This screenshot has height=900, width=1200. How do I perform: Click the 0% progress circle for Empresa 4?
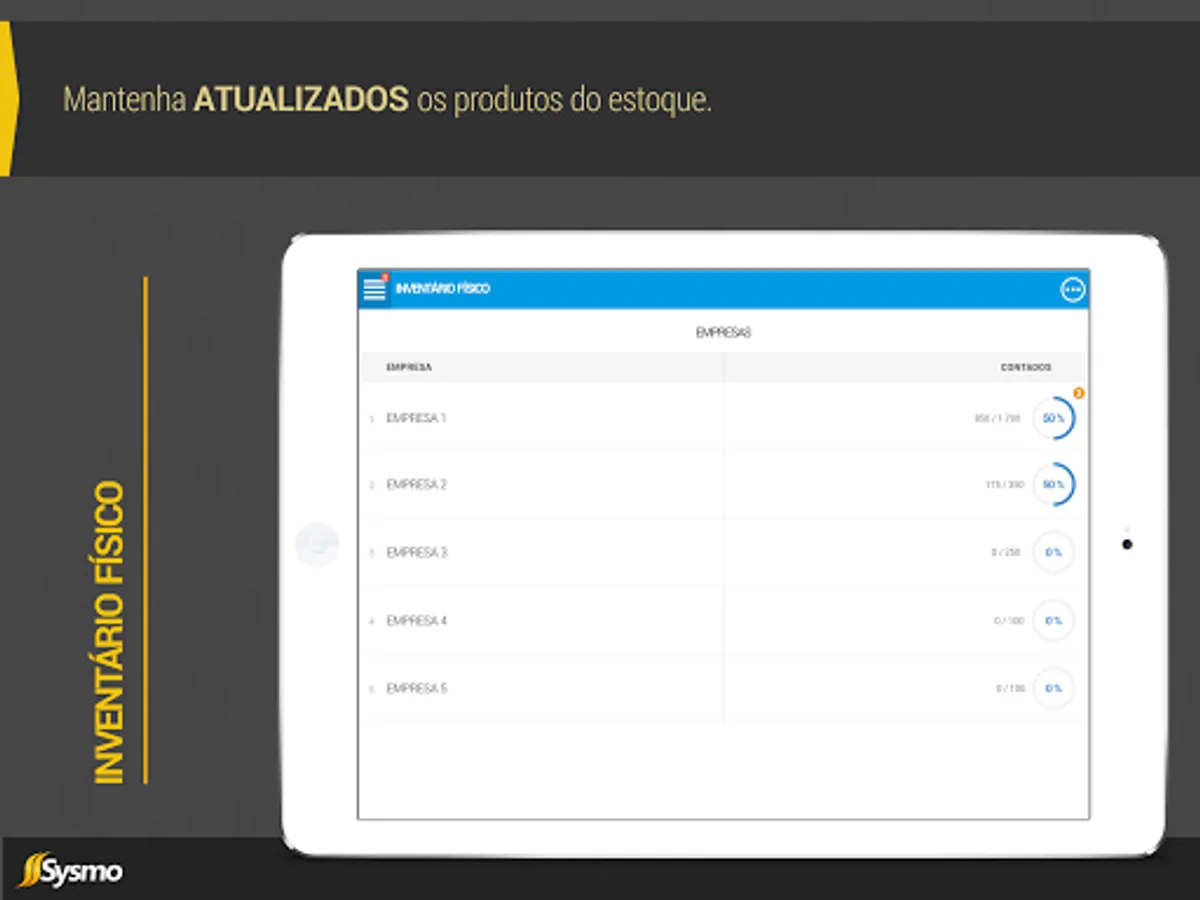pos(1054,620)
